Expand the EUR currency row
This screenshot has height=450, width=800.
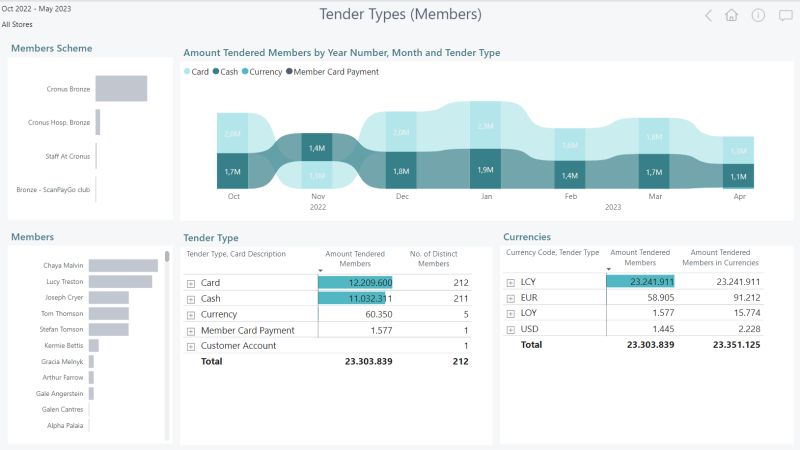511,298
